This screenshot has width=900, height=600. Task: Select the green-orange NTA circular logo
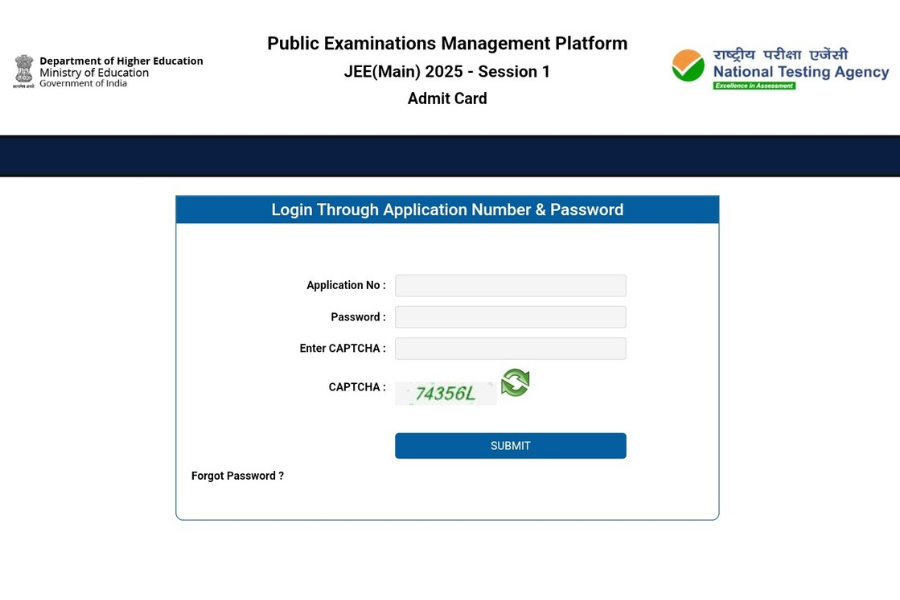click(x=685, y=64)
